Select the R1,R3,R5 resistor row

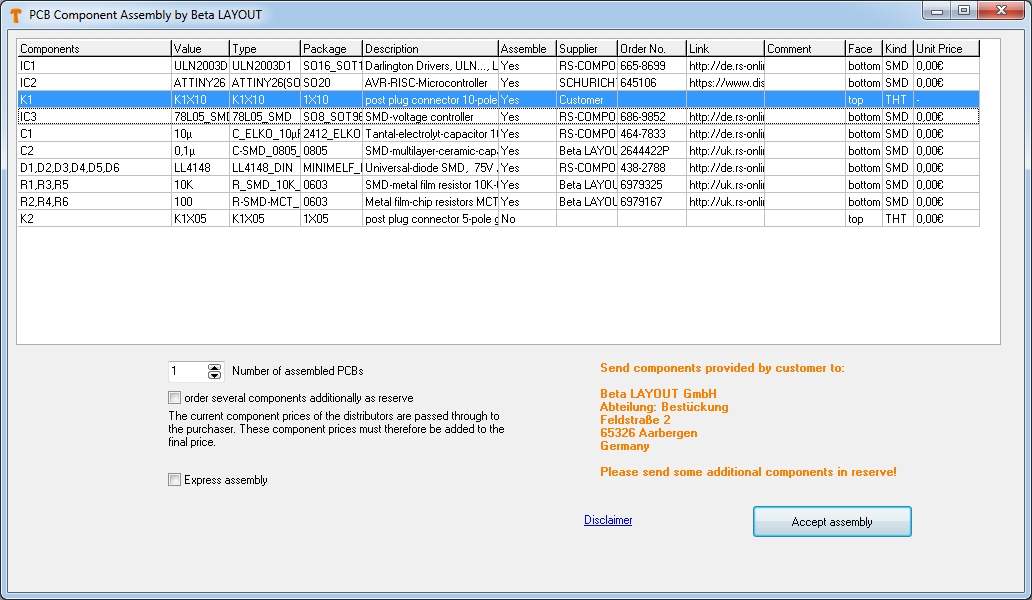(94, 185)
